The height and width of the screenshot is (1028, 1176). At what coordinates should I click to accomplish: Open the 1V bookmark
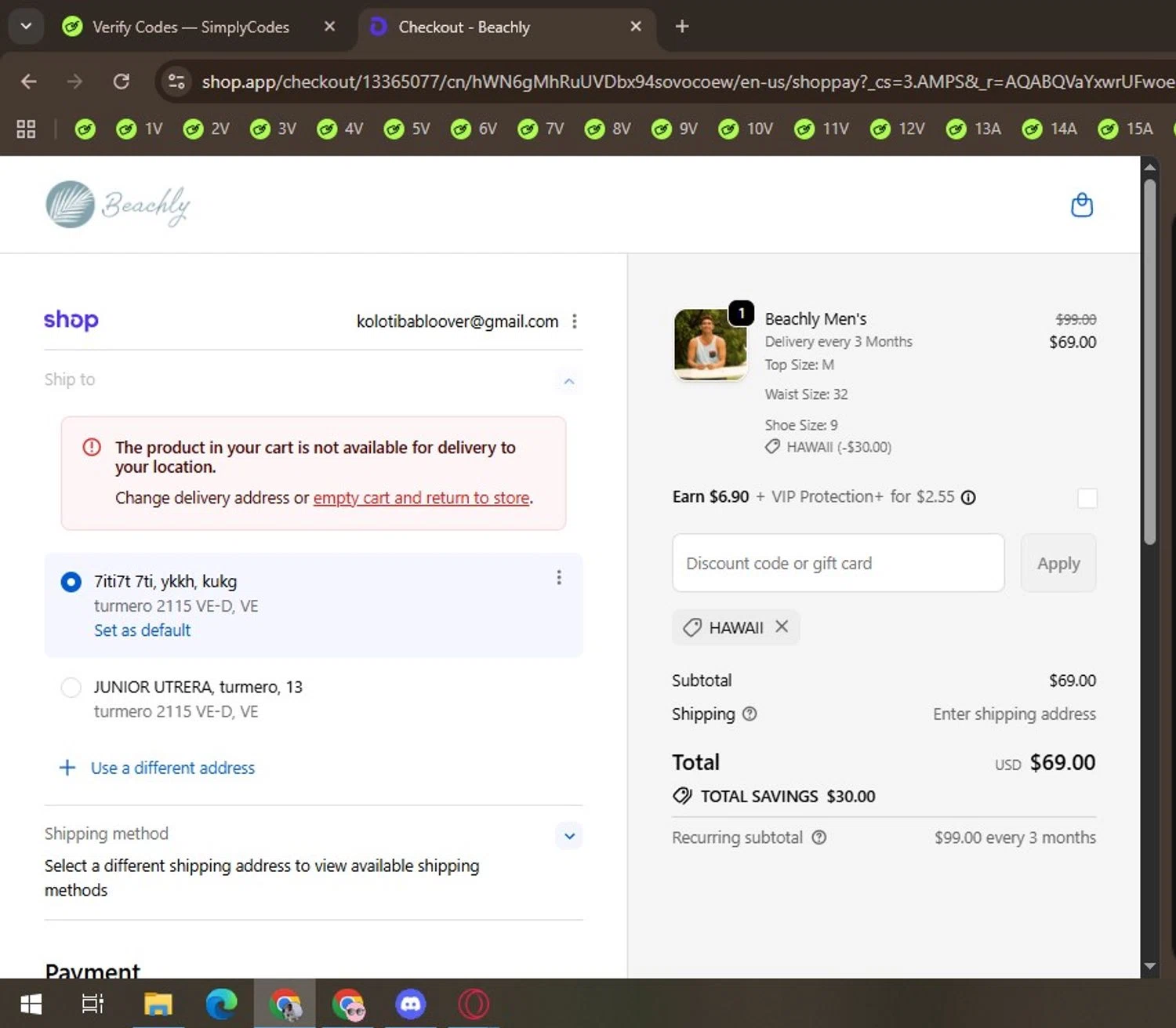[x=139, y=129]
